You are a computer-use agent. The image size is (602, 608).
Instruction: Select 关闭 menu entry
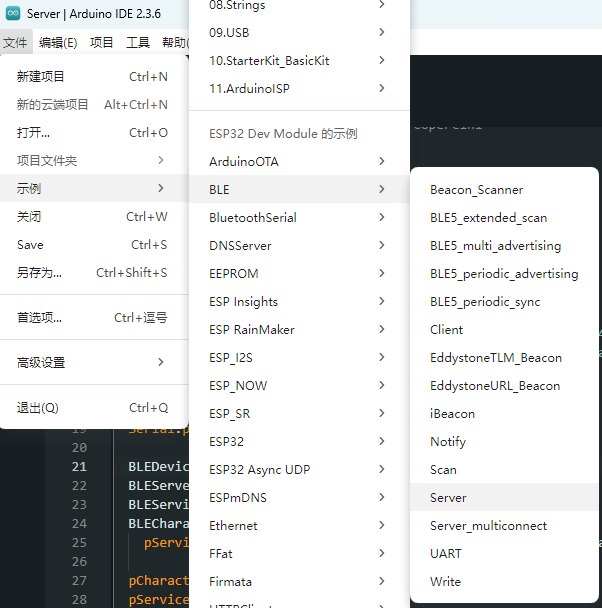point(94,216)
